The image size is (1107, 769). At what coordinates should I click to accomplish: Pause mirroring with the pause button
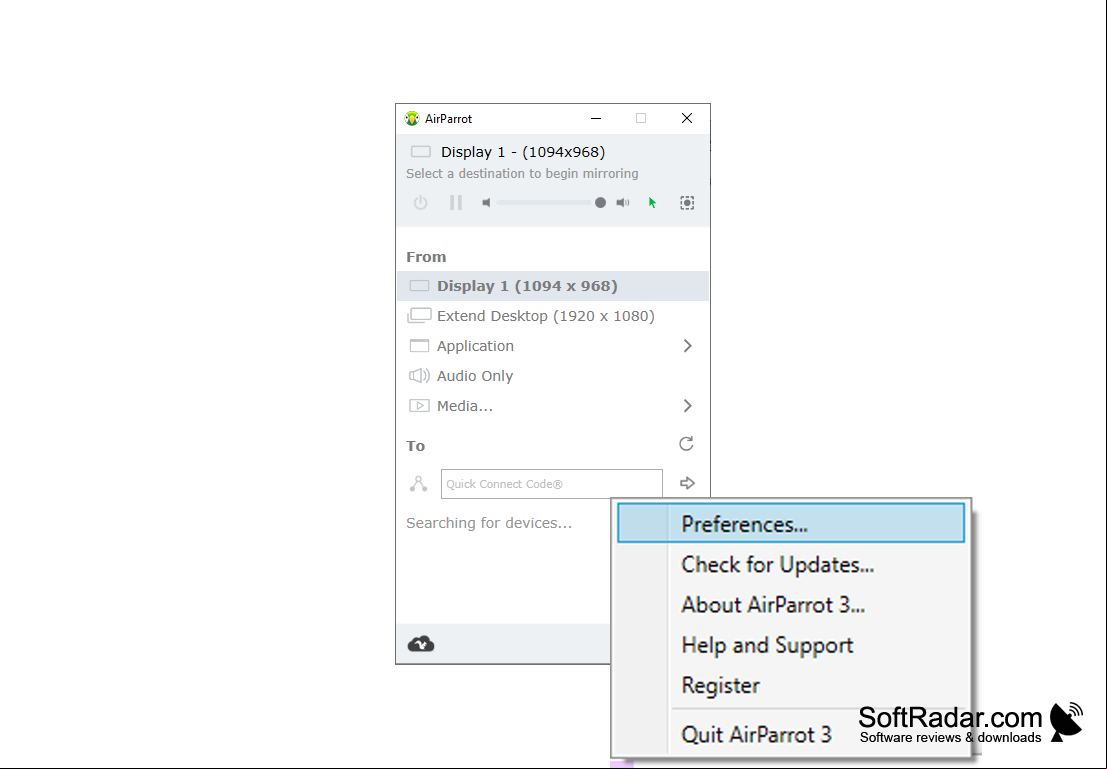(455, 203)
